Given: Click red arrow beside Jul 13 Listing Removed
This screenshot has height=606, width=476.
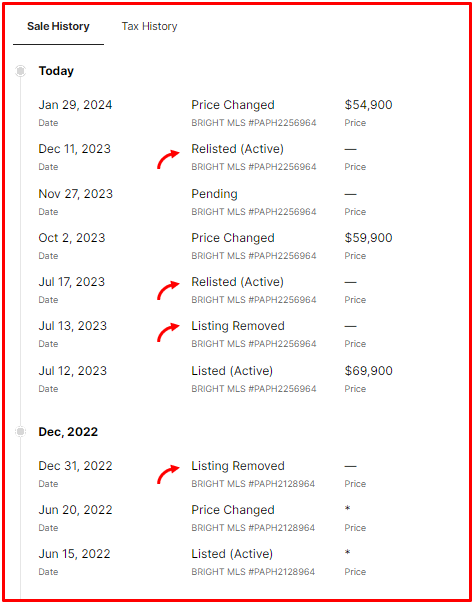Looking at the screenshot, I should [x=168, y=332].
